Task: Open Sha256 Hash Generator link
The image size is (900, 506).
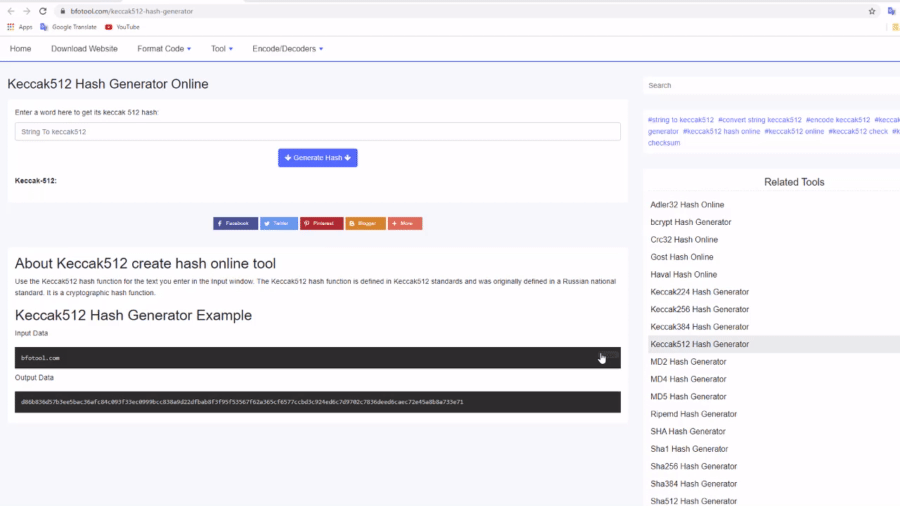Action: pyautogui.click(x=693, y=466)
